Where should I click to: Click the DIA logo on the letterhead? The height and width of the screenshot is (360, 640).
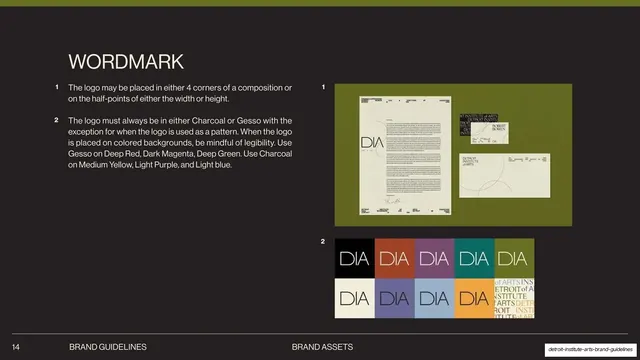coord(372,142)
